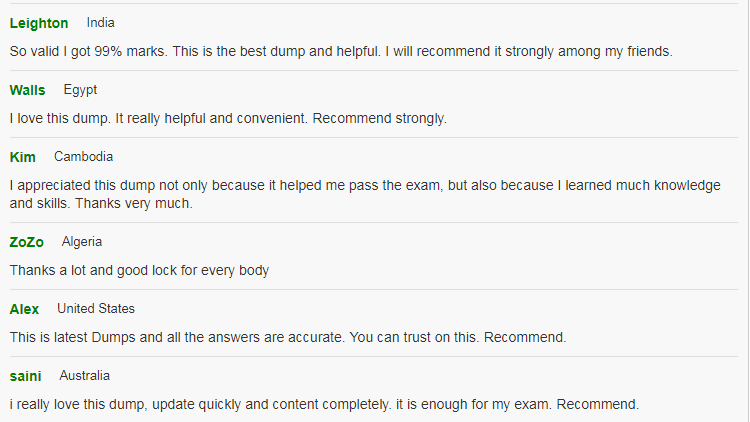Click the text 'and skills. Thanks very much.'
750x422 pixels.
[100, 203]
